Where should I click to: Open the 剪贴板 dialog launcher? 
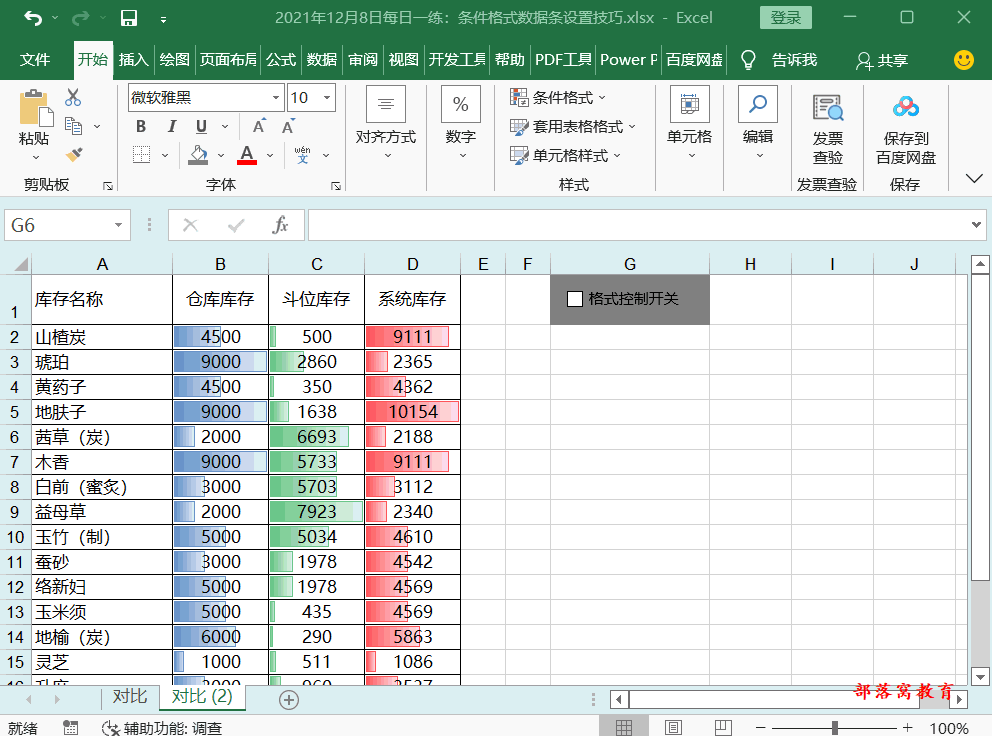tap(108, 185)
